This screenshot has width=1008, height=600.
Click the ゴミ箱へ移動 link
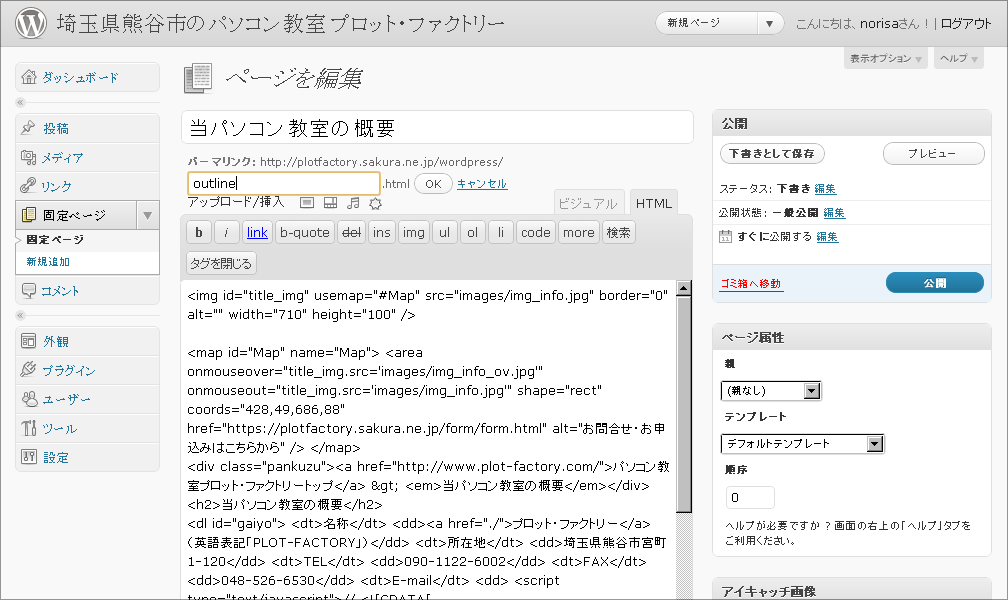752,284
